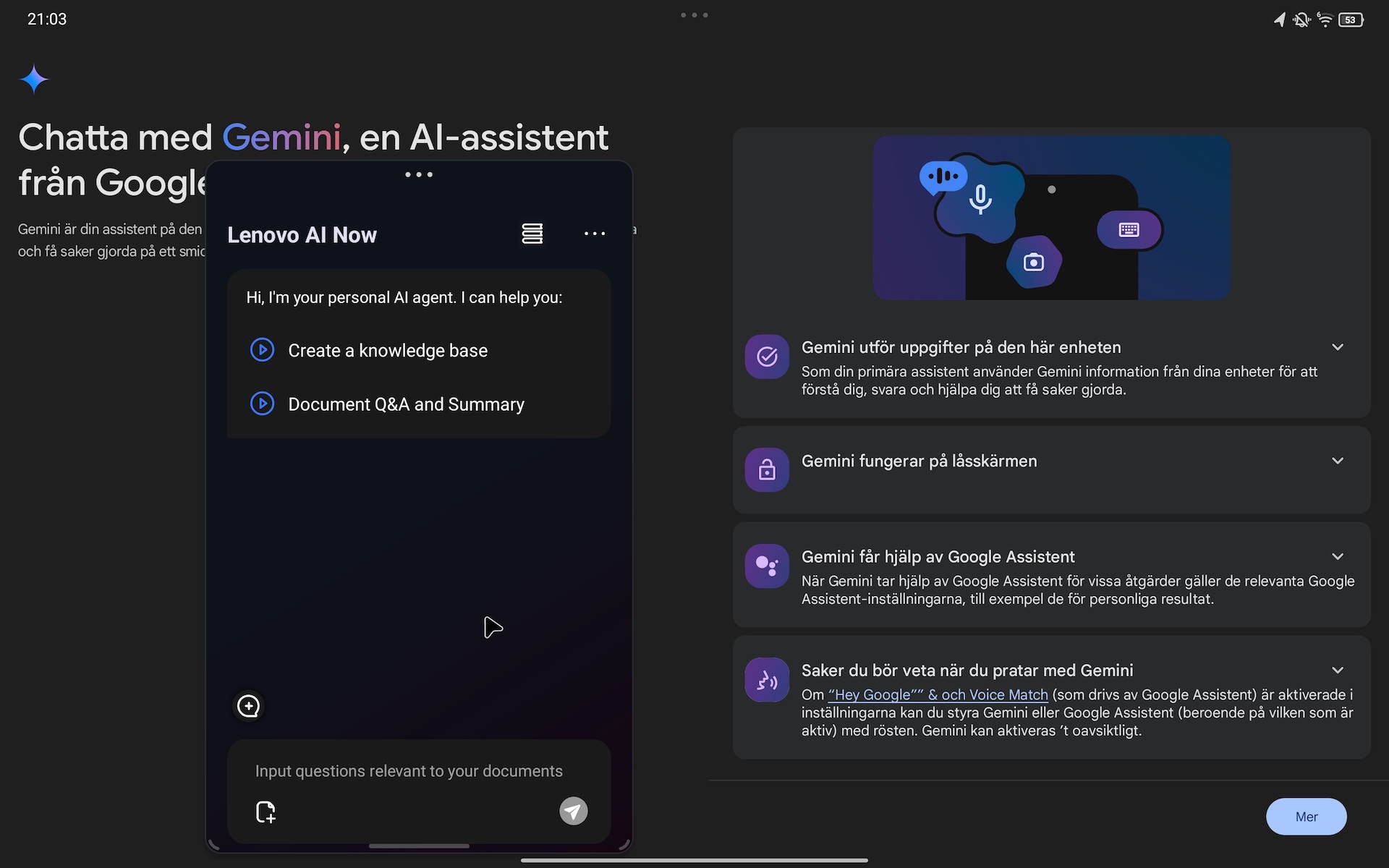The image size is (1389, 868).
Task: Click the Chatta med Gemini heading
Action: (313, 159)
